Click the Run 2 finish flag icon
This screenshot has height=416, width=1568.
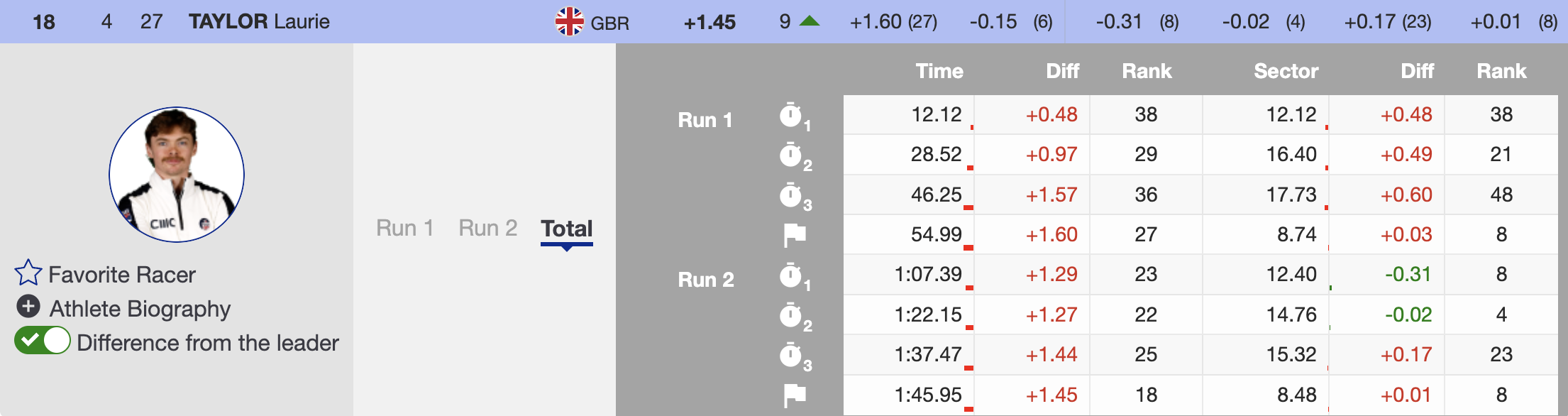coord(795,395)
